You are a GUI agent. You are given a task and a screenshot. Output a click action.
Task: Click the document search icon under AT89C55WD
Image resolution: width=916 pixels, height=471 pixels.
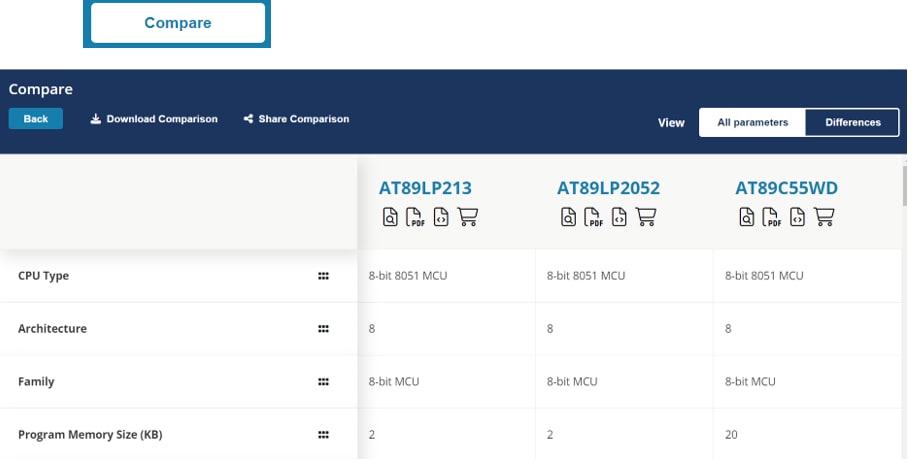tap(747, 216)
